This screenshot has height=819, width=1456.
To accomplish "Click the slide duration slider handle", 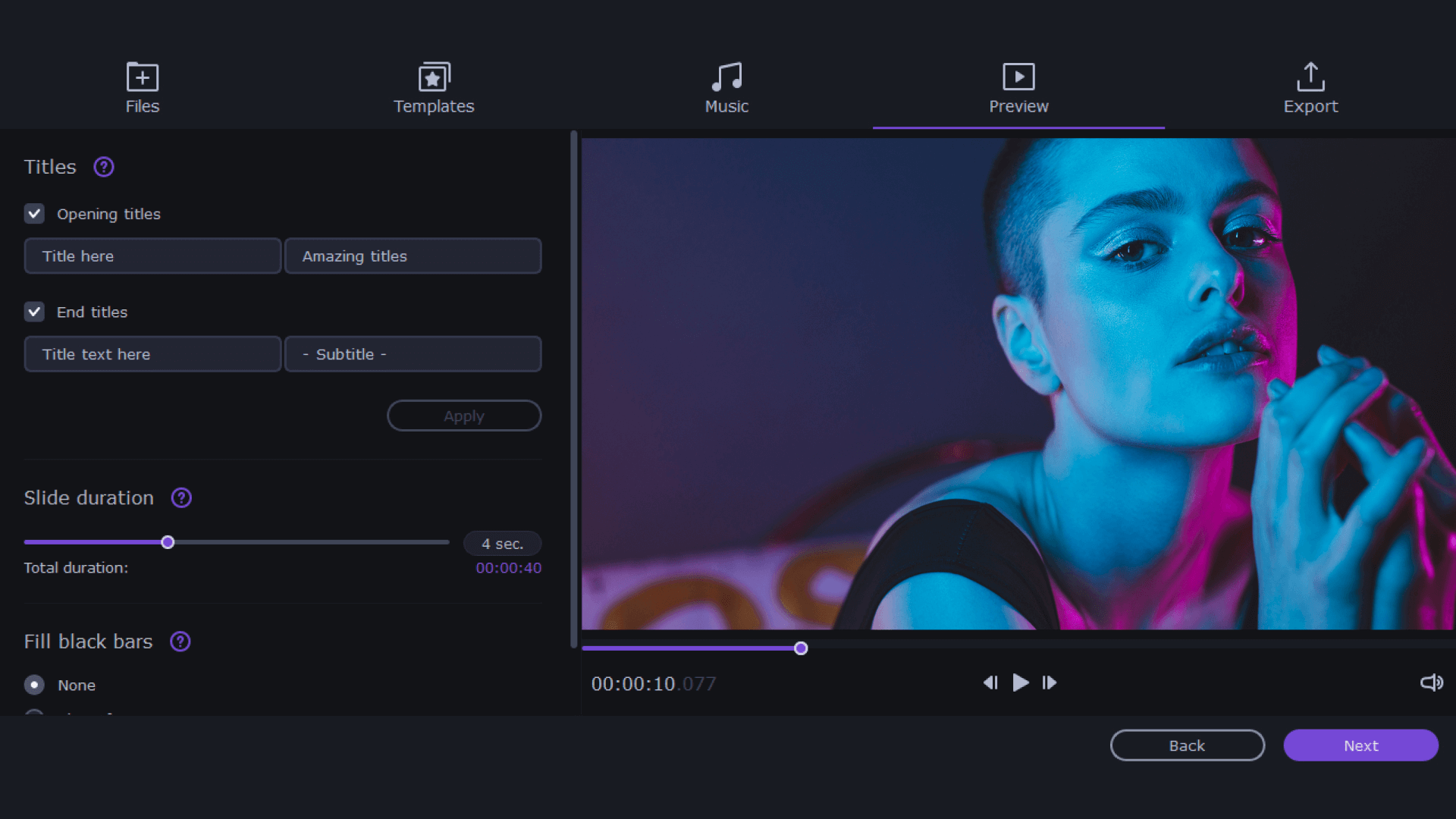I will pos(168,541).
